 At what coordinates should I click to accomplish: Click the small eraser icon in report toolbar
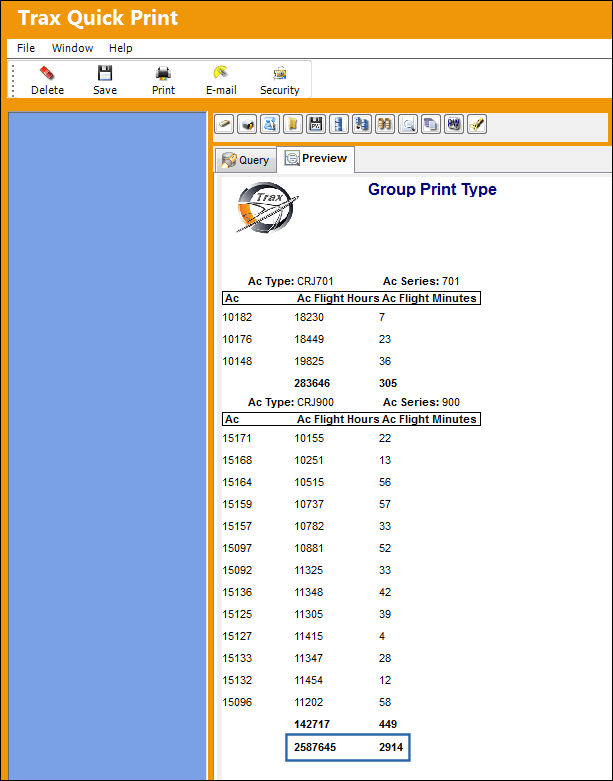(x=224, y=124)
